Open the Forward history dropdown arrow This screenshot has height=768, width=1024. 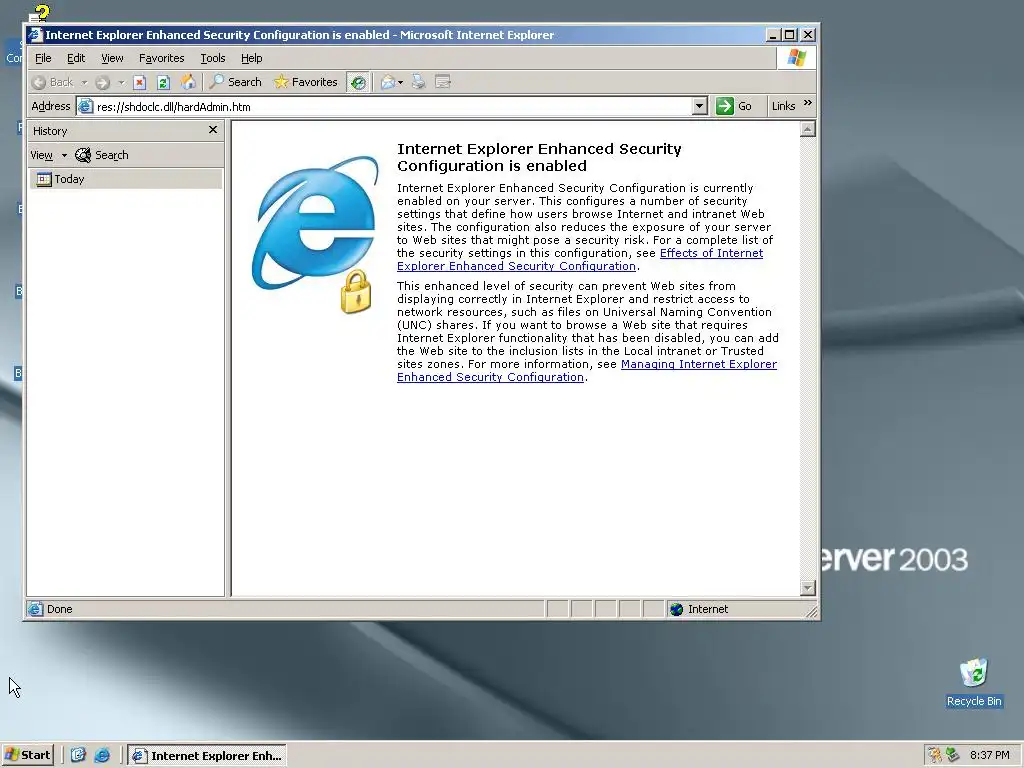pos(121,82)
